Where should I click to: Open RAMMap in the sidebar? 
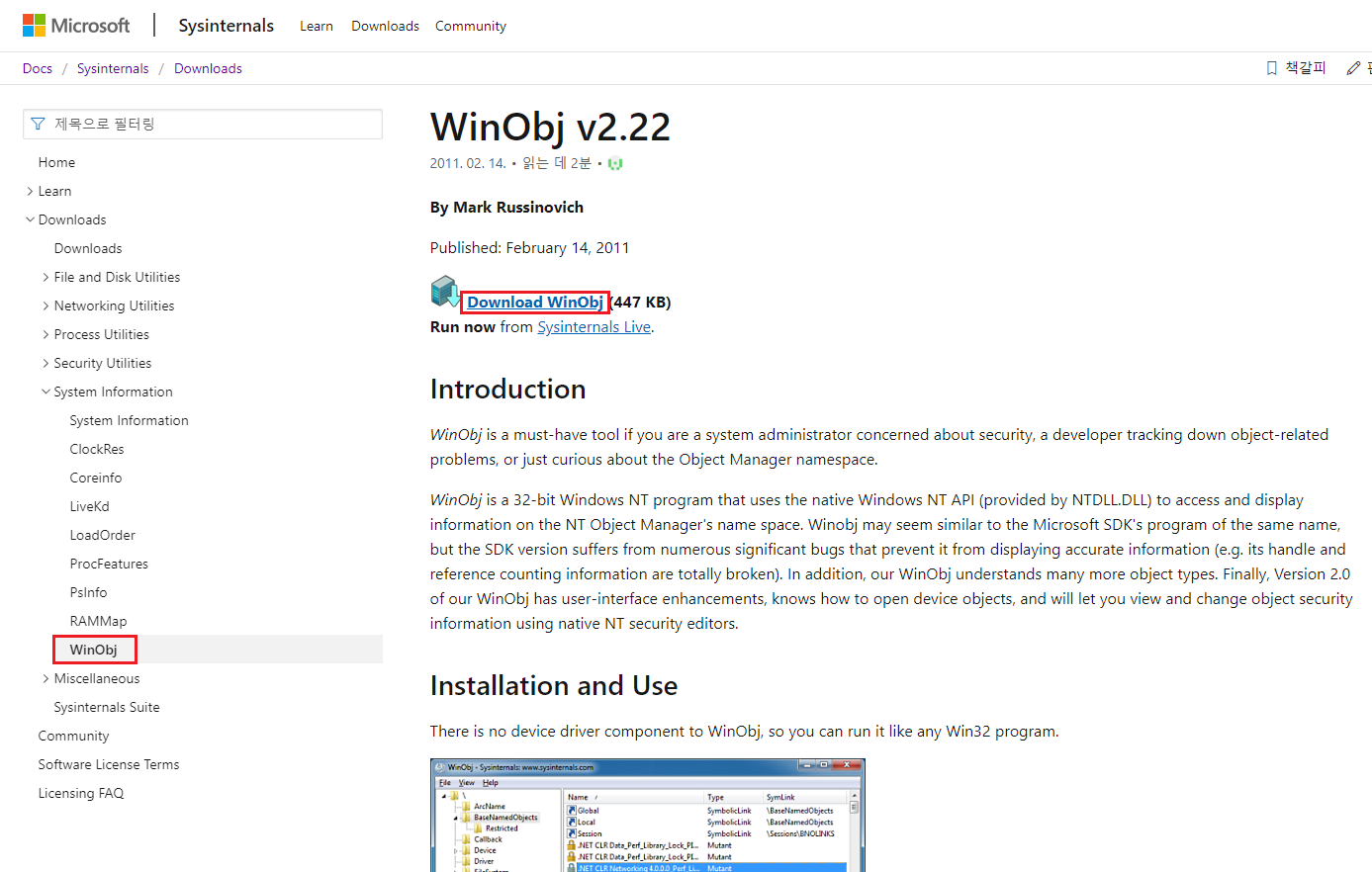pyautogui.click(x=98, y=621)
